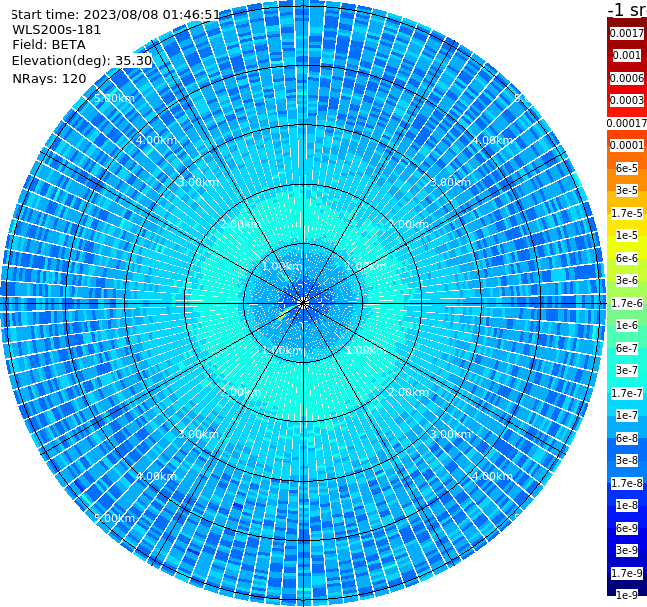Click the 0.0003 colorbar tick label

627,100
